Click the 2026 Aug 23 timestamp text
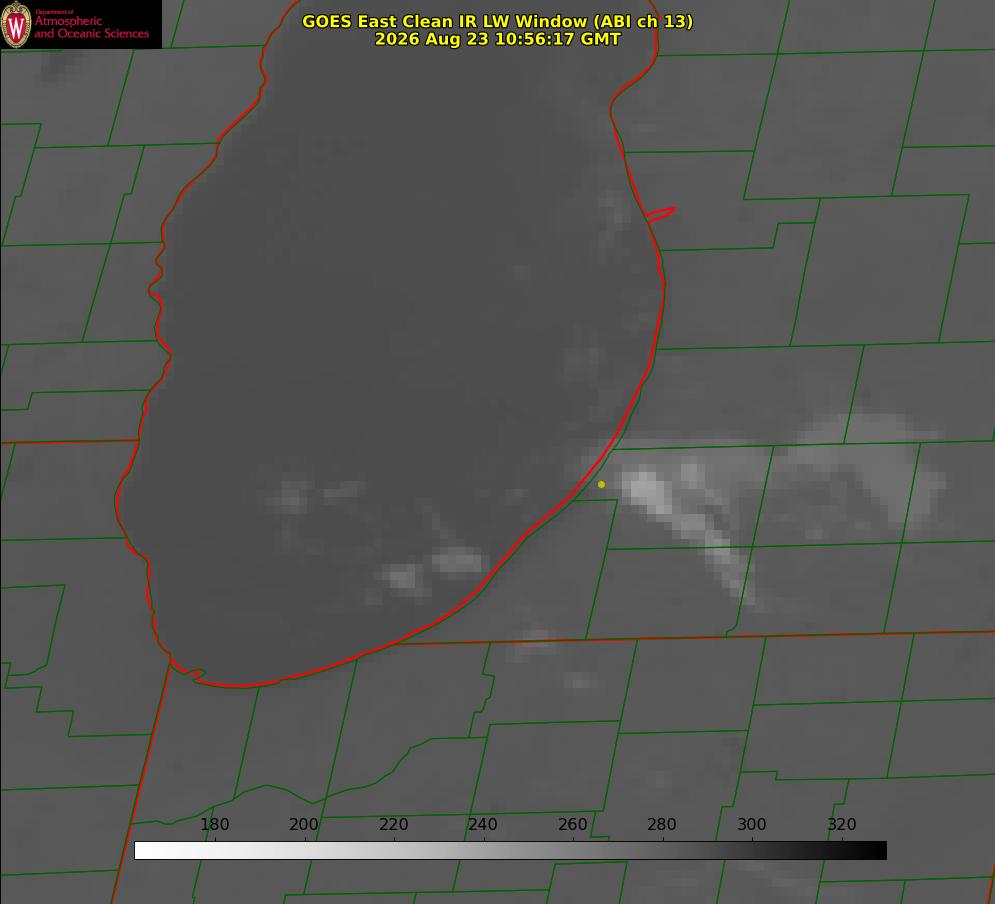This screenshot has width=995, height=904. pyautogui.click(x=498, y=39)
